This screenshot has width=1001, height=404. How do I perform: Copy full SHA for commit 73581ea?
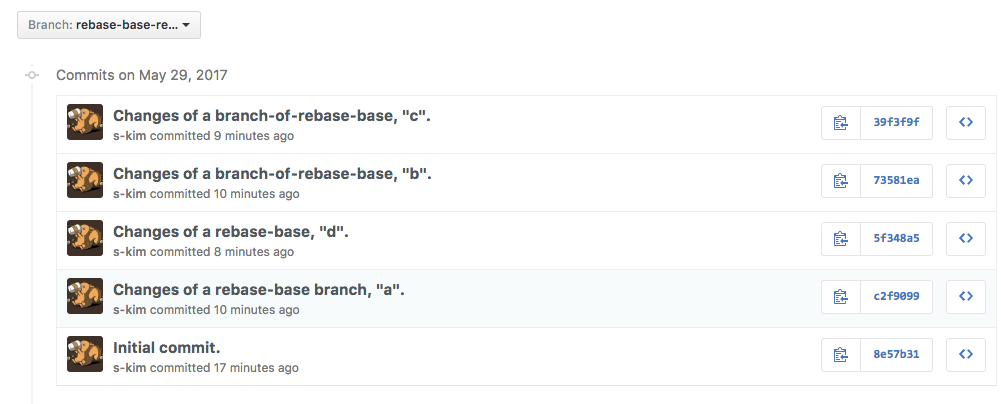point(841,181)
